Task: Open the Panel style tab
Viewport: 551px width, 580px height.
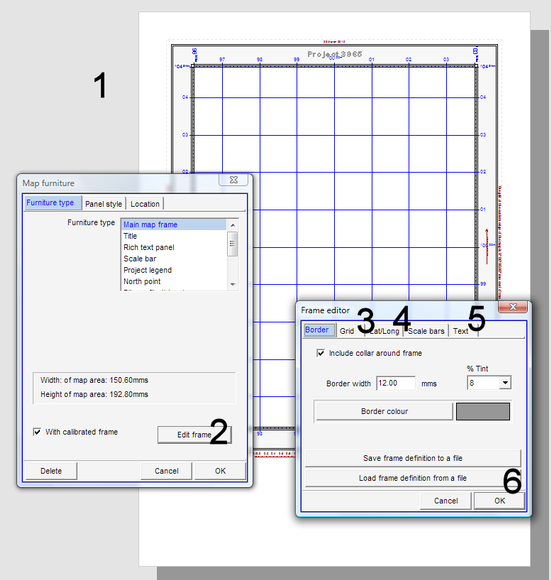Action: pyautogui.click(x=104, y=204)
